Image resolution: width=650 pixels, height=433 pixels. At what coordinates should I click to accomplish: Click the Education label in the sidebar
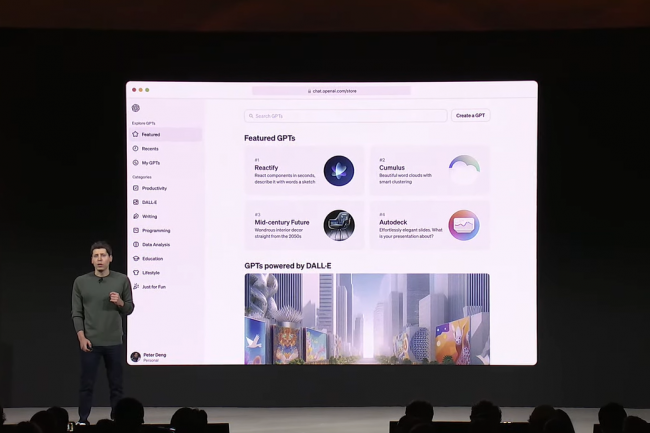tap(152, 259)
